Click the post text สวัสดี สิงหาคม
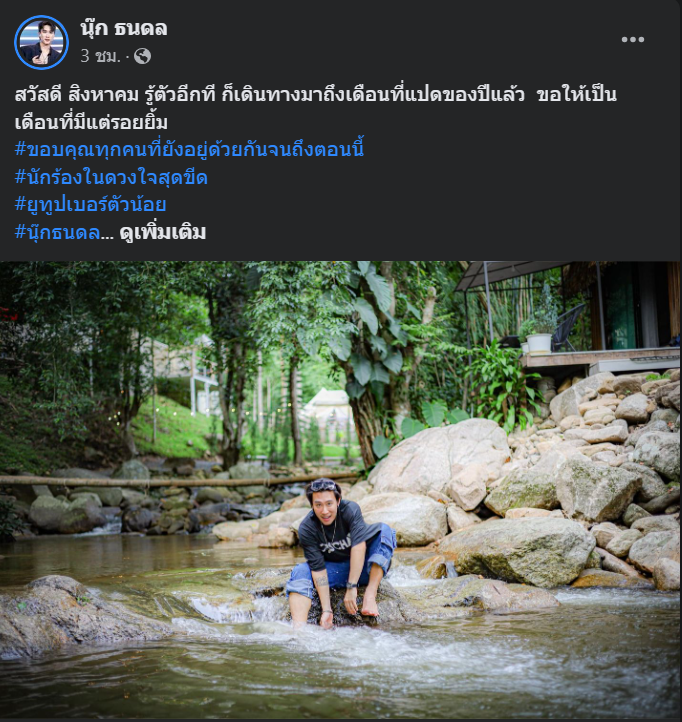682x722 pixels. 76,95
